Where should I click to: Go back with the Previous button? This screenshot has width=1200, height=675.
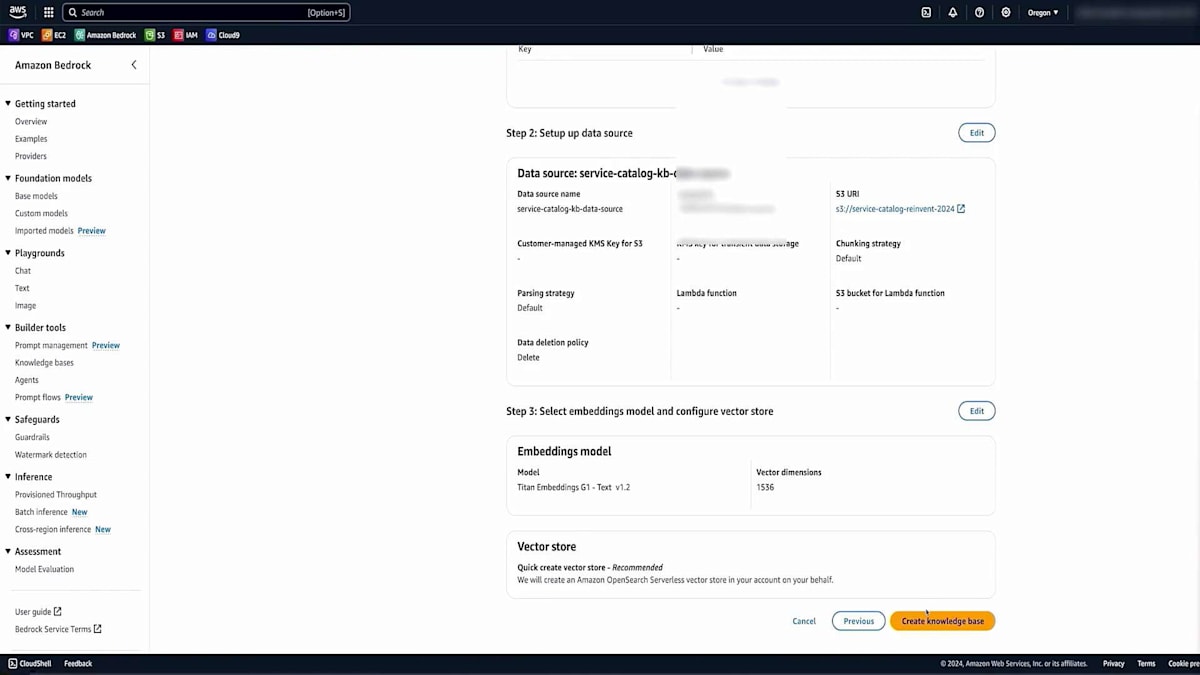[859, 621]
